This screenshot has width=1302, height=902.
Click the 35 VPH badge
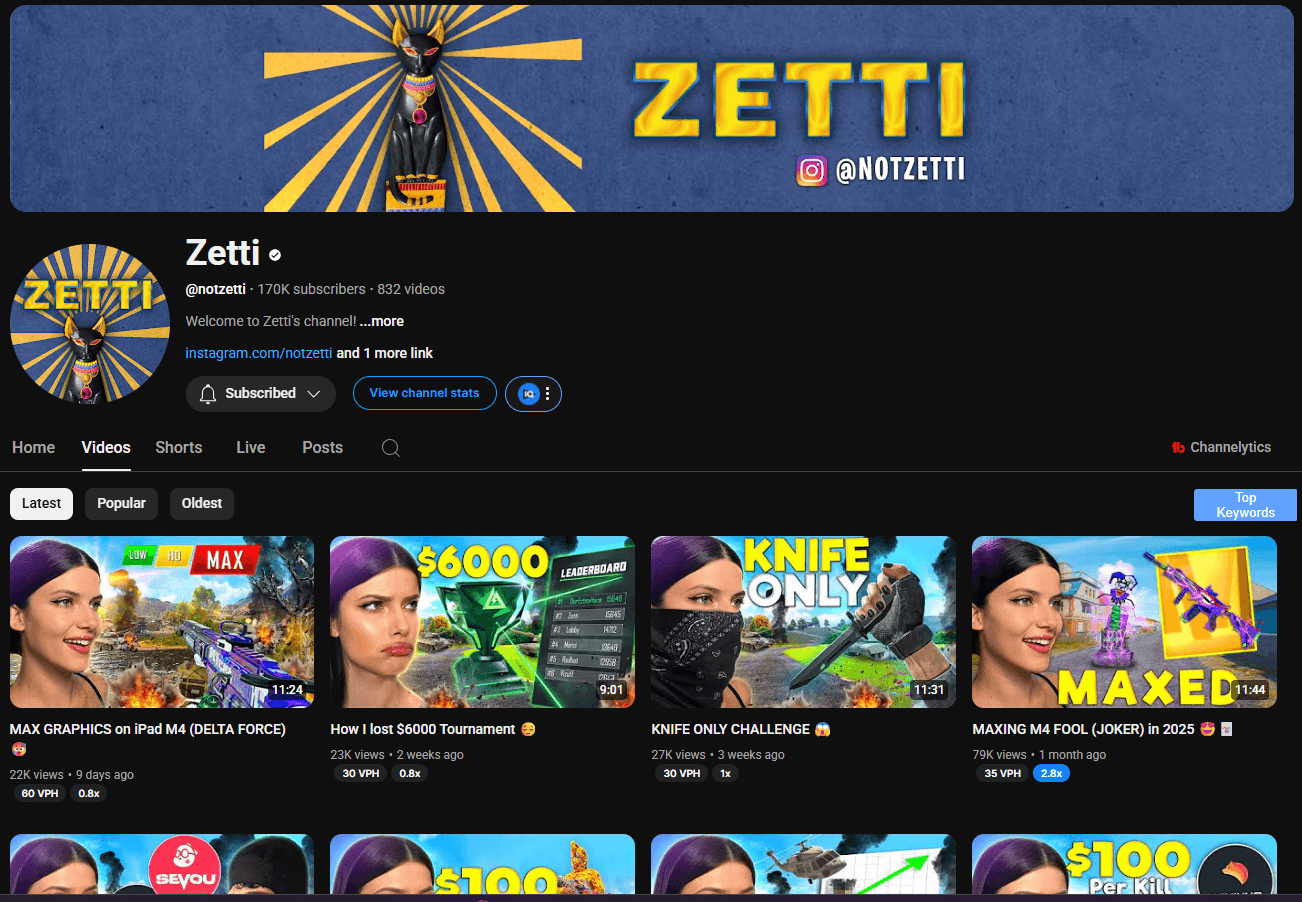(1002, 774)
